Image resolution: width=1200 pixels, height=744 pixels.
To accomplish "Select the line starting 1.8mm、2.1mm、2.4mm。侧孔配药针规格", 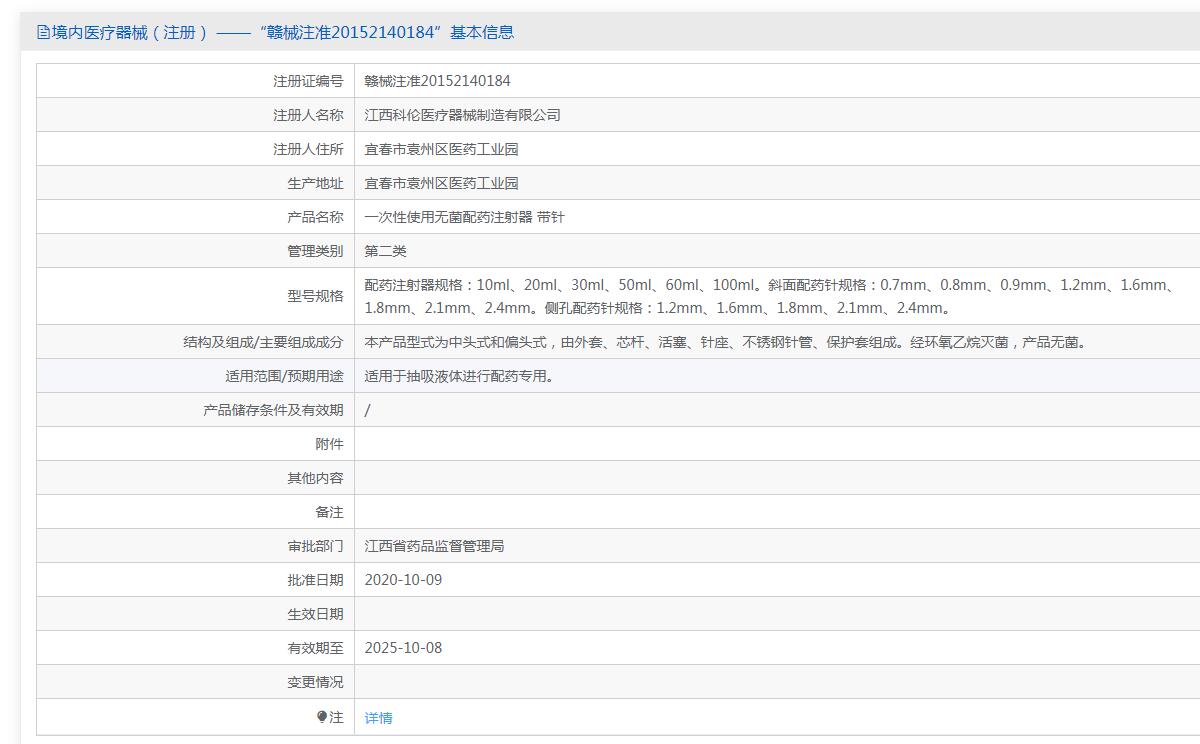I will 658,308.
